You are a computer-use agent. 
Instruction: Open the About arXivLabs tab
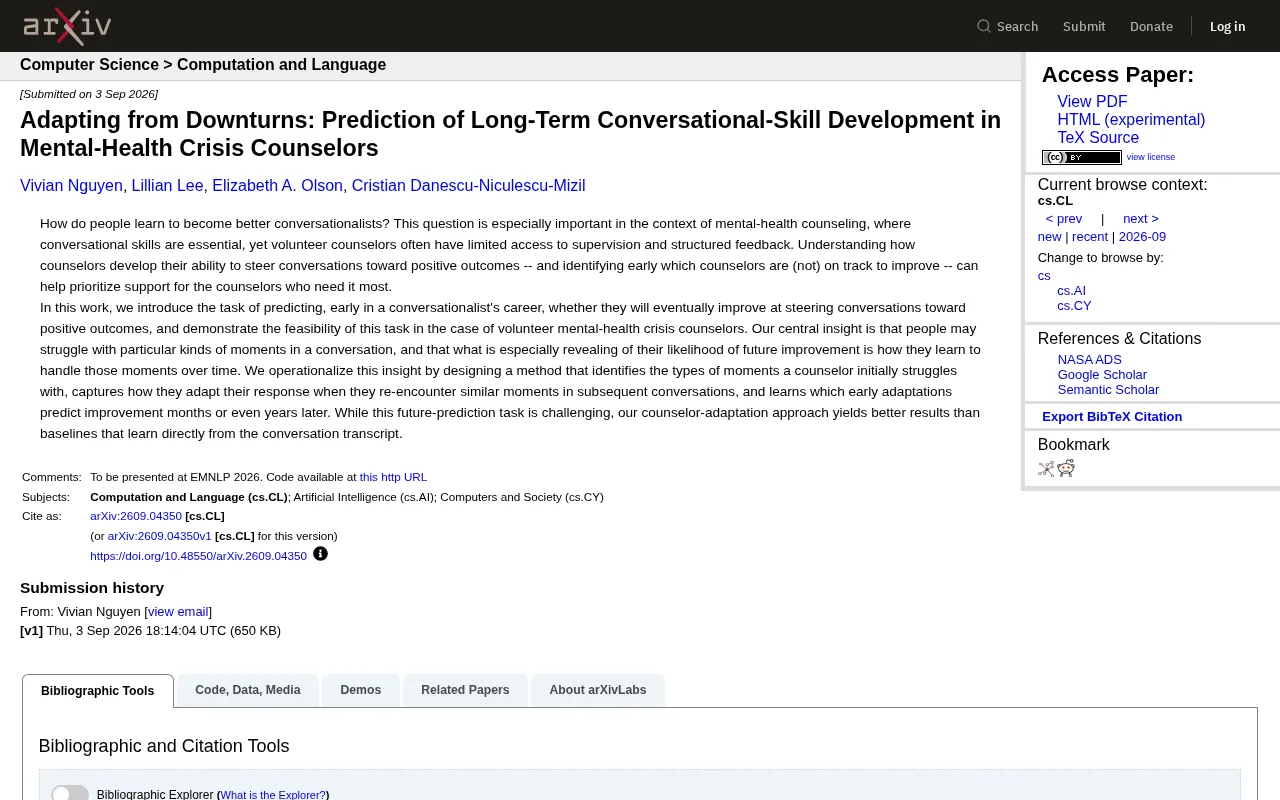coord(598,690)
